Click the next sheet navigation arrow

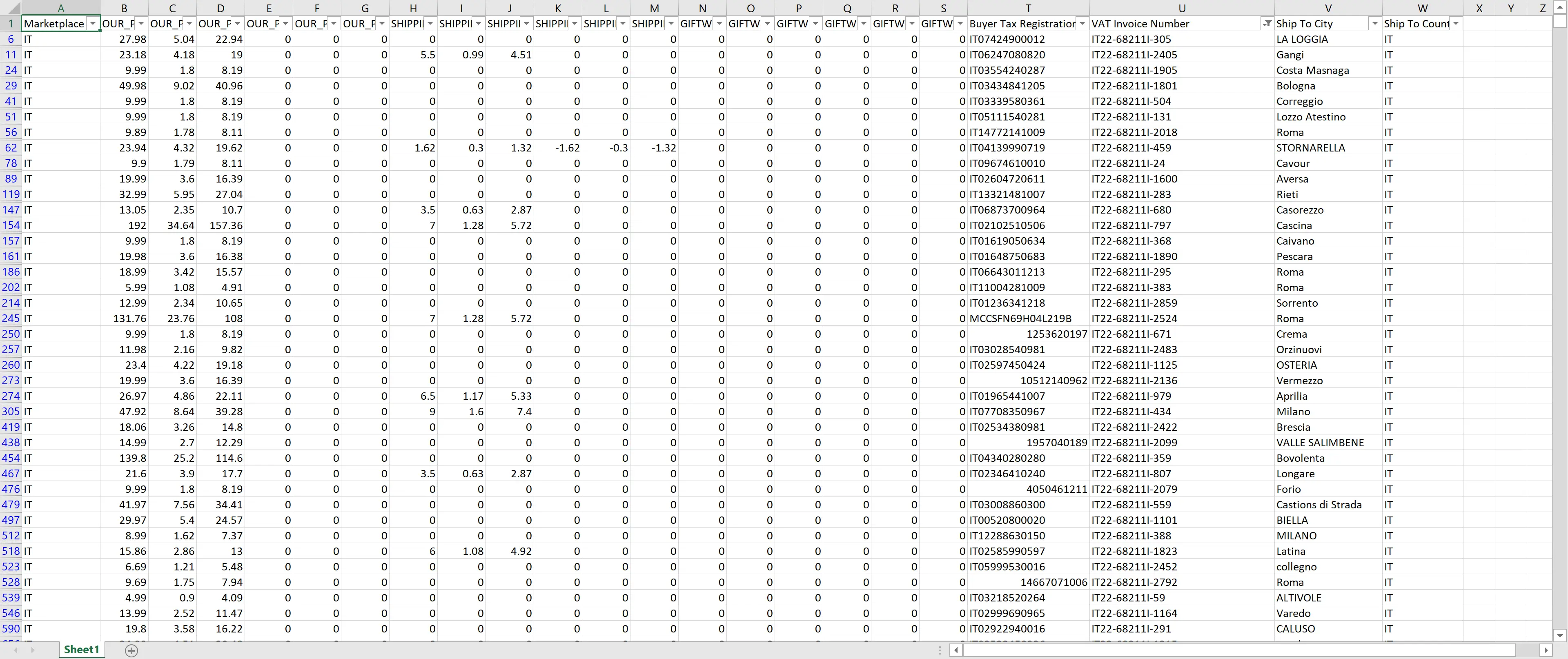[32, 650]
